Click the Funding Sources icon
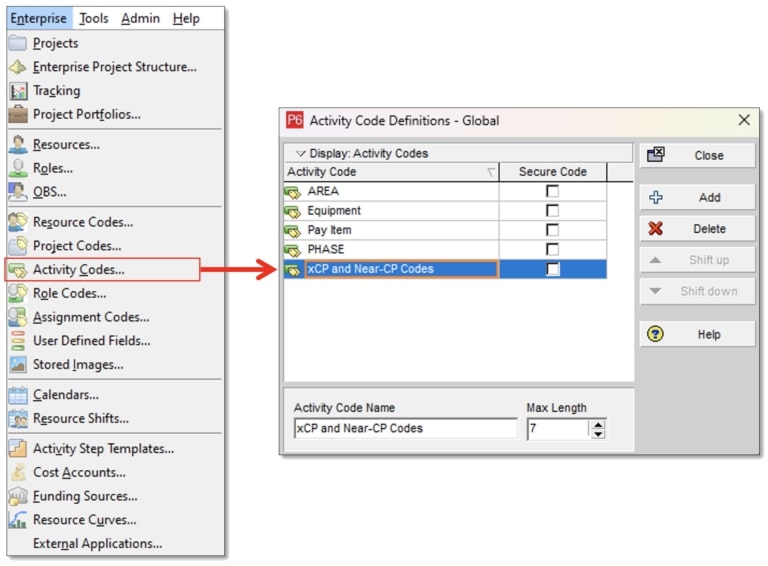 pos(18,496)
